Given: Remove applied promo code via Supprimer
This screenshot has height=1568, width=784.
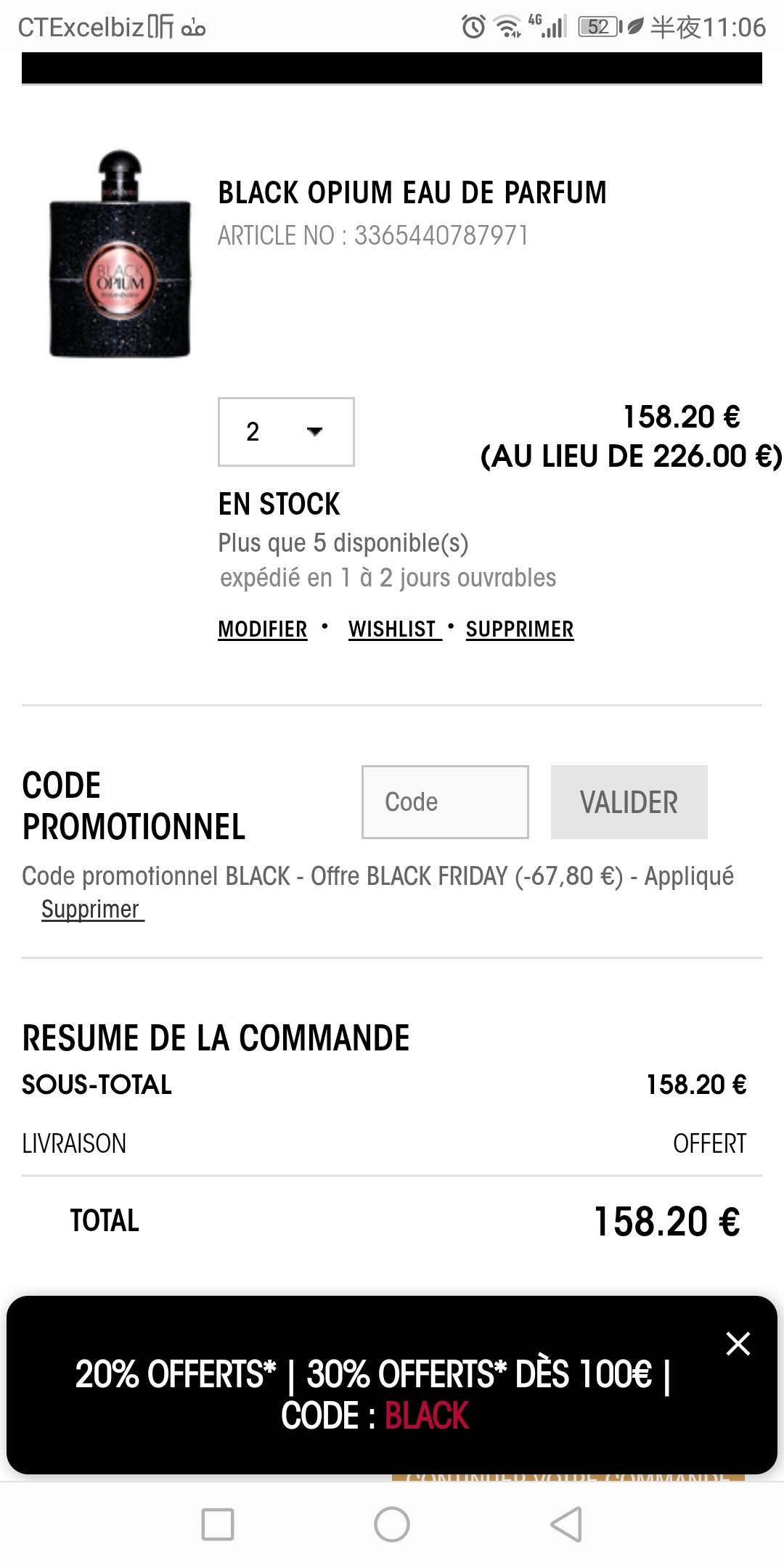Looking at the screenshot, I should (x=92, y=910).
